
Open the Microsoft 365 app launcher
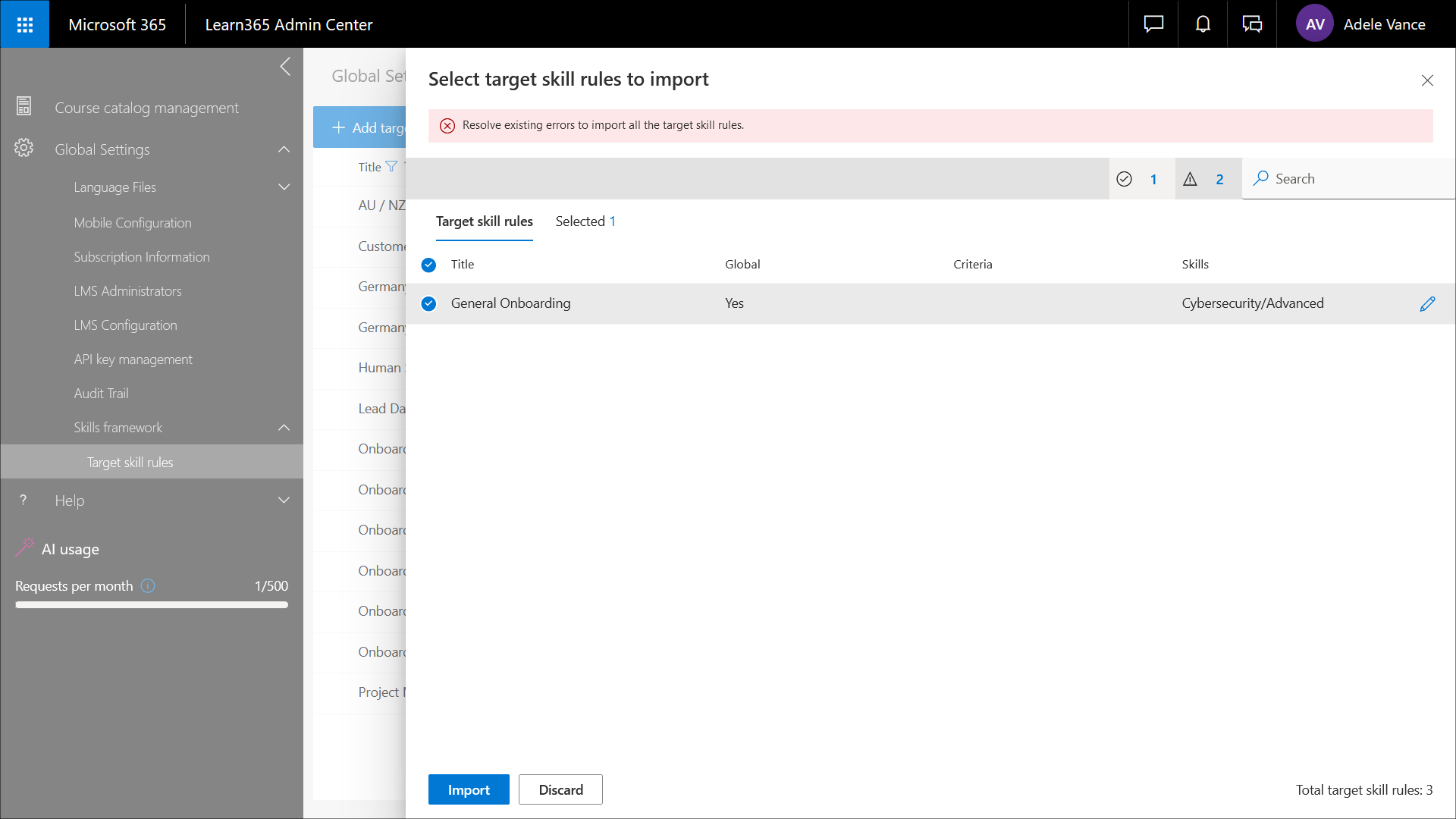(24, 24)
